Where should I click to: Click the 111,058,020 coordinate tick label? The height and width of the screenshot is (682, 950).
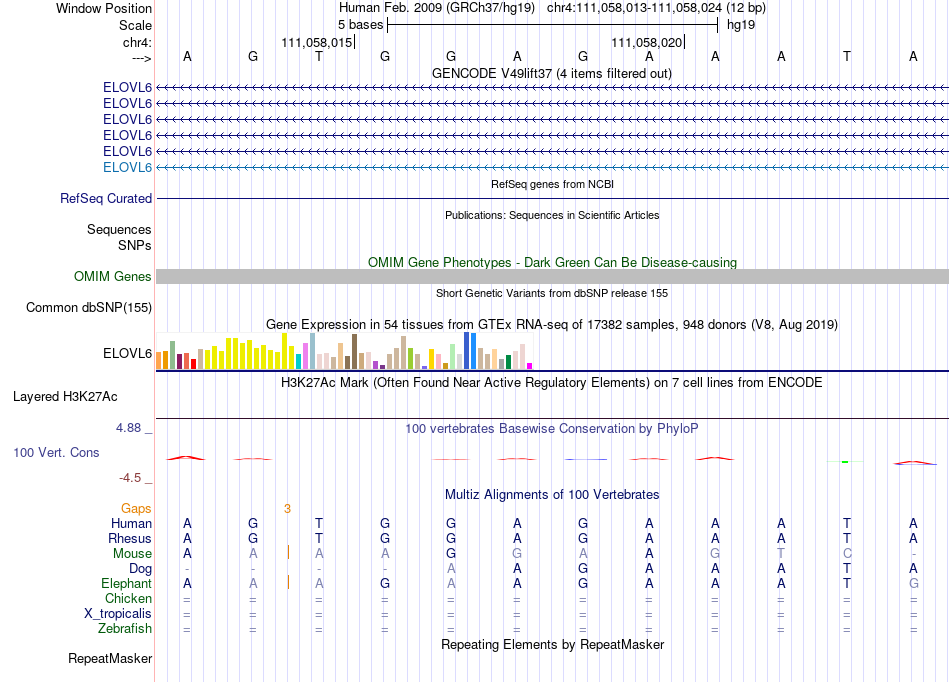tap(646, 42)
